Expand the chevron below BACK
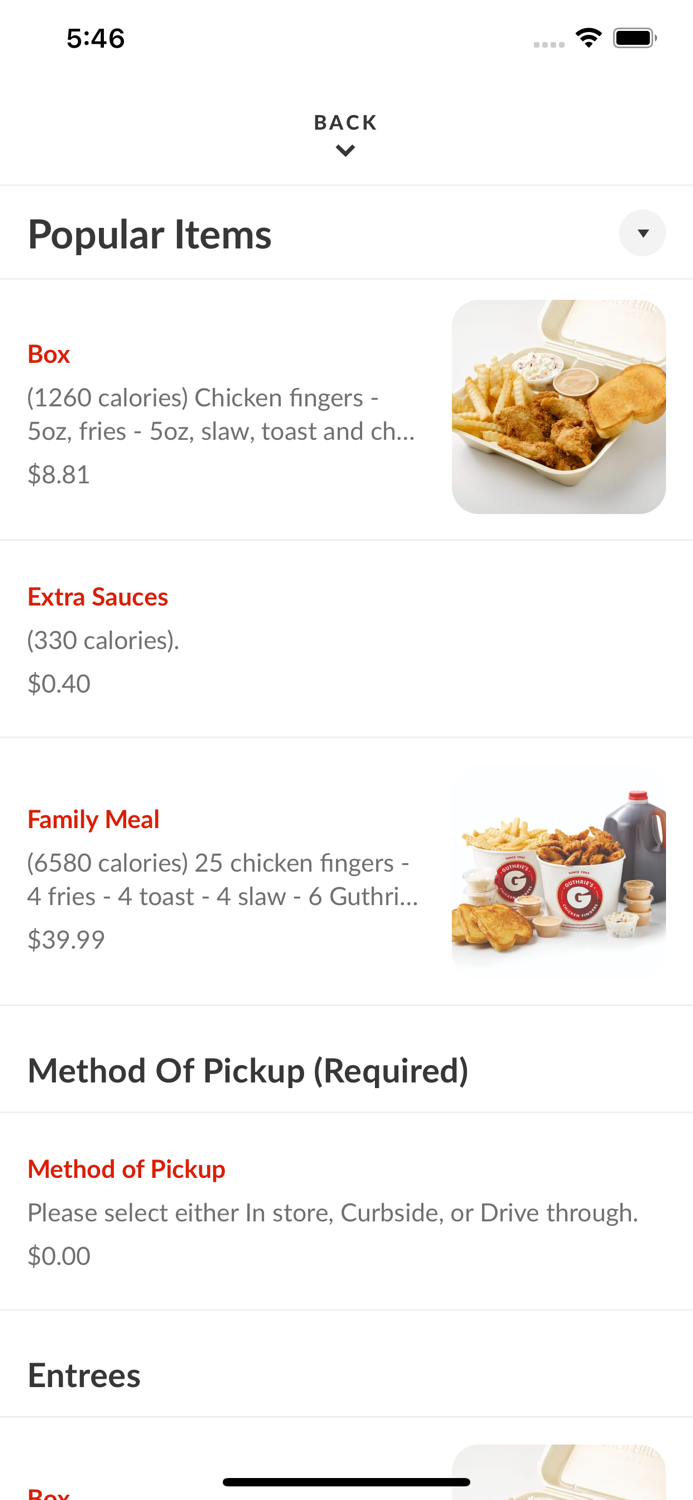693x1500 pixels. (345, 150)
